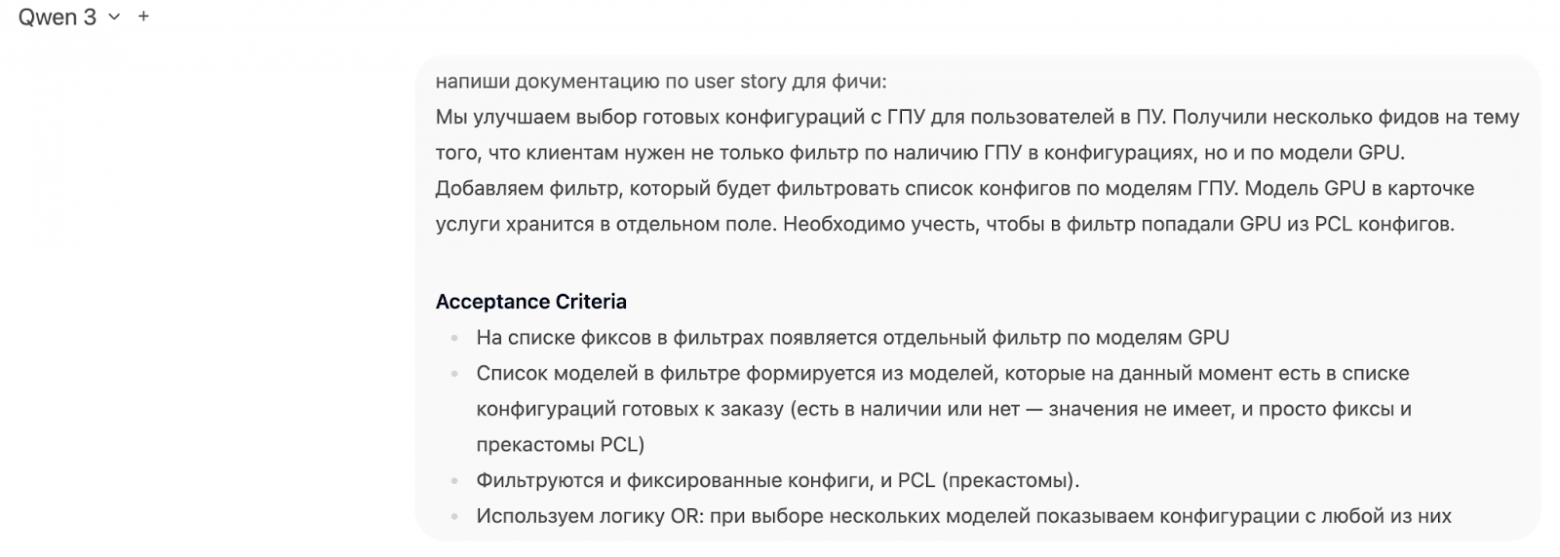Viewport: 1560px width, 557px height.
Task: Expand the chevron arrow next to Qwen 3
Action: coord(114,17)
